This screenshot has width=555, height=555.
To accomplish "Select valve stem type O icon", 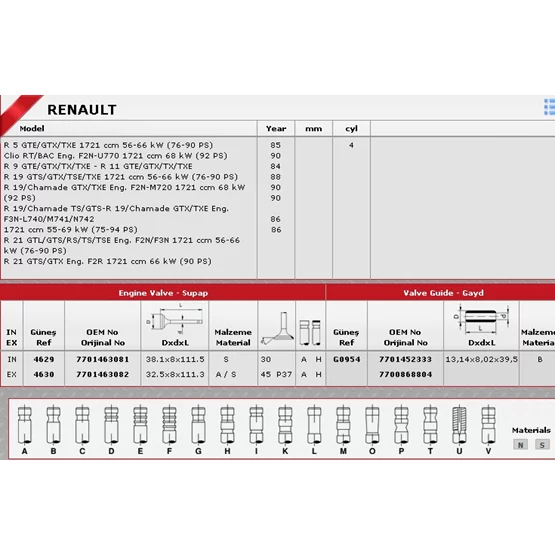I will (x=372, y=425).
